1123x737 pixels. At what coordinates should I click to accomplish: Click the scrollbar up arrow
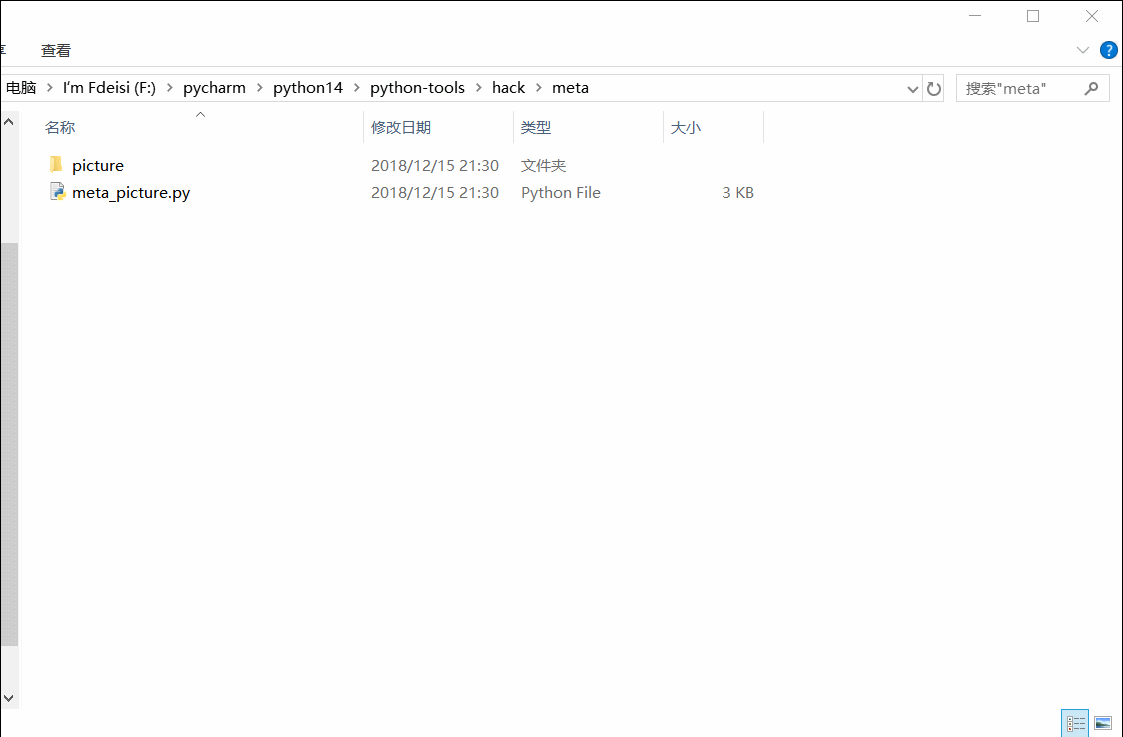point(8,120)
